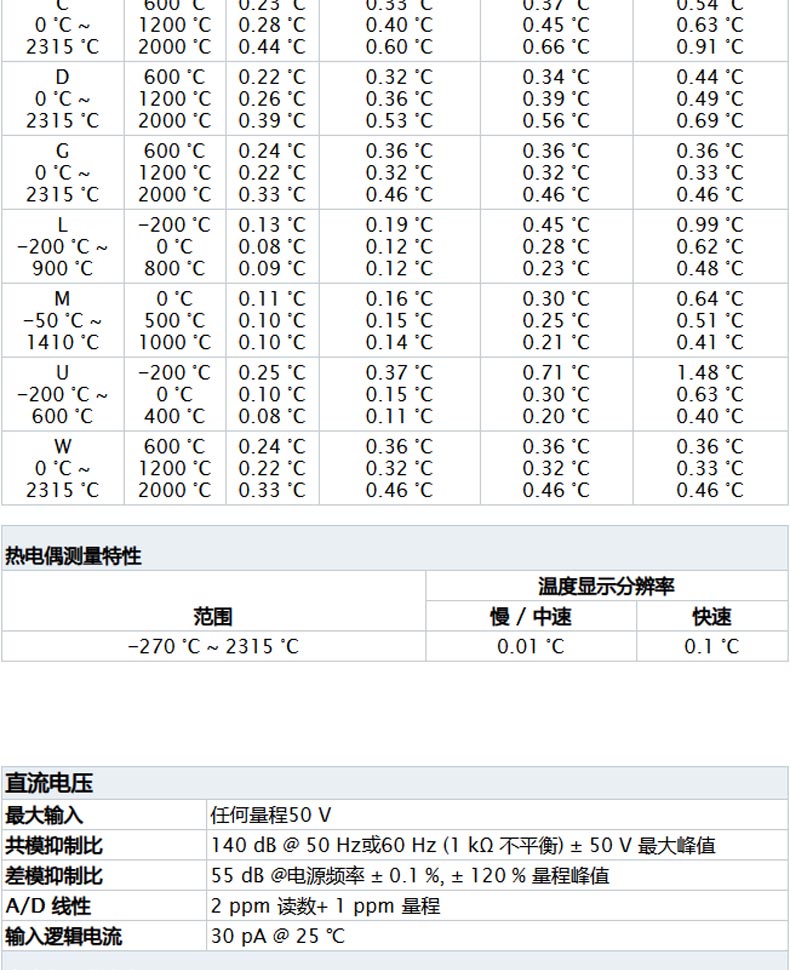
Task: Select the 30 pA @ 25 ℃ value
Action: (x=277, y=936)
